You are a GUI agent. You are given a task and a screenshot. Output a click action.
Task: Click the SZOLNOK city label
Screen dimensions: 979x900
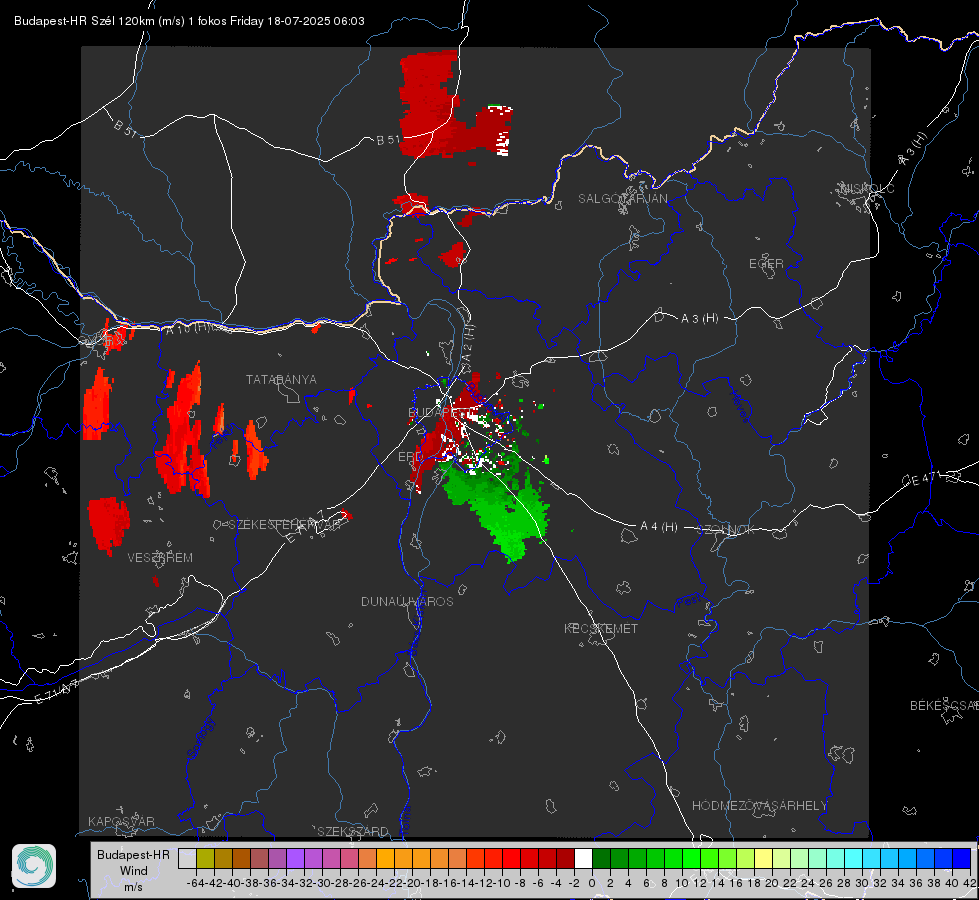click(726, 530)
